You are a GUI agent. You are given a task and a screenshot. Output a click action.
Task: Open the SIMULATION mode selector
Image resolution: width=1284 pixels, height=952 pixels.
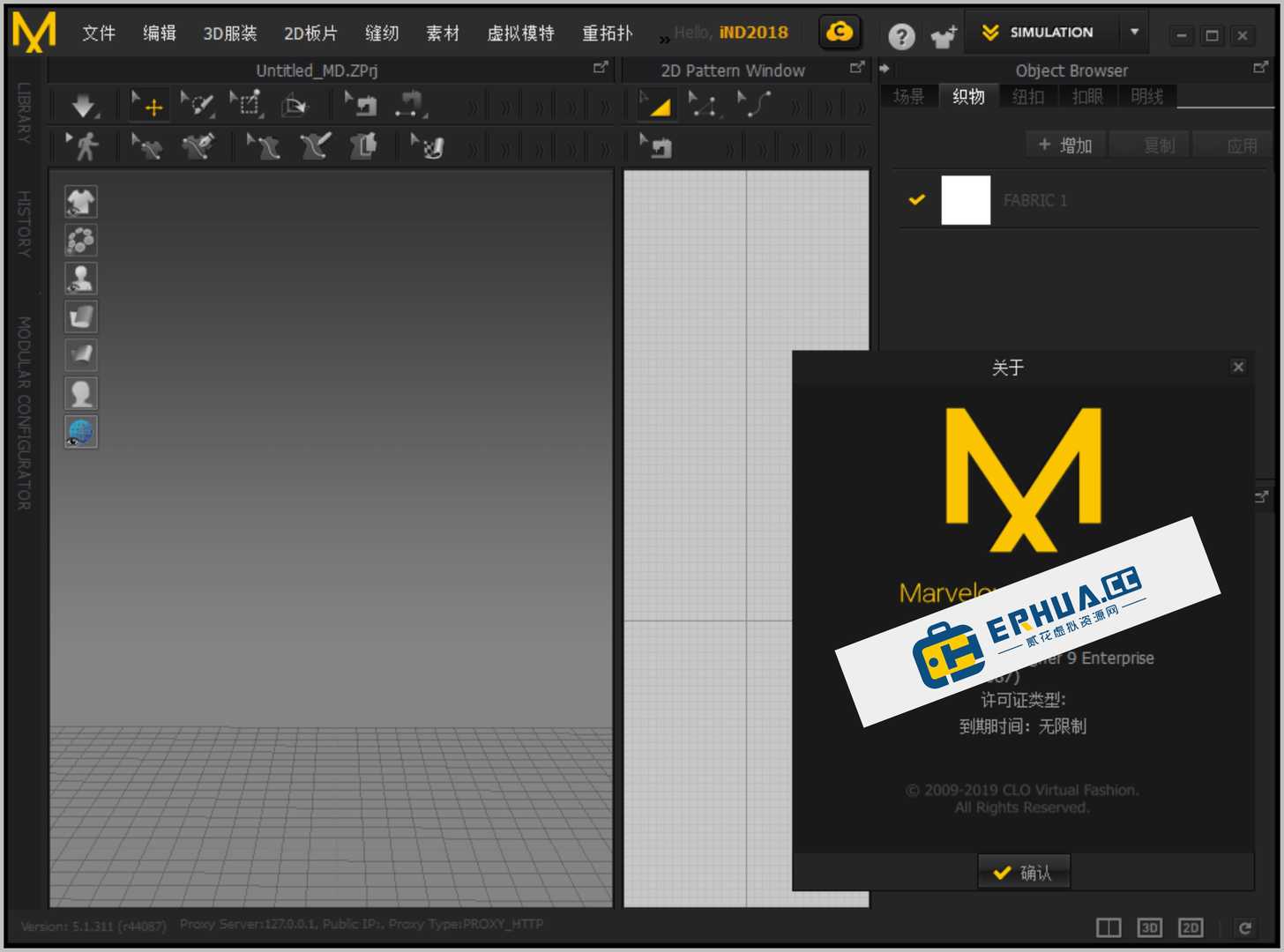(x=1042, y=33)
